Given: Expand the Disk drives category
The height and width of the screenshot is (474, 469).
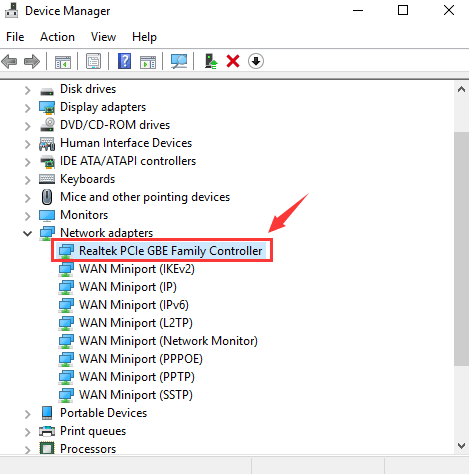Looking at the screenshot, I should (28, 90).
